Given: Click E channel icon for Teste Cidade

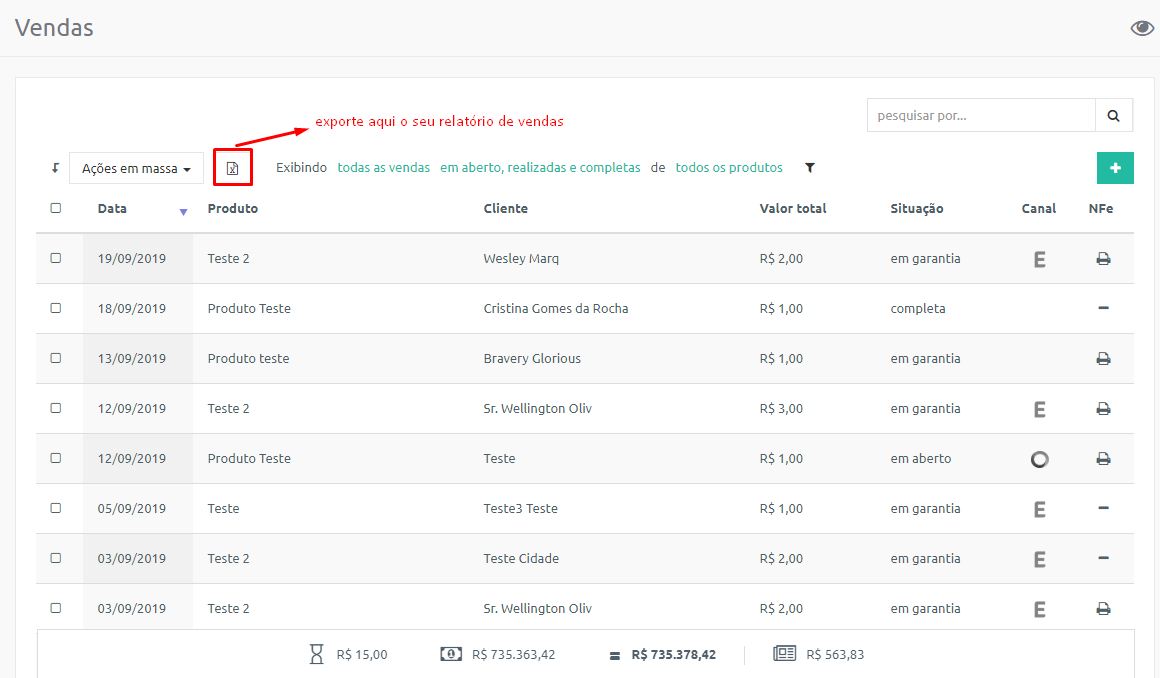Looking at the screenshot, I should tap(1039, 560).
